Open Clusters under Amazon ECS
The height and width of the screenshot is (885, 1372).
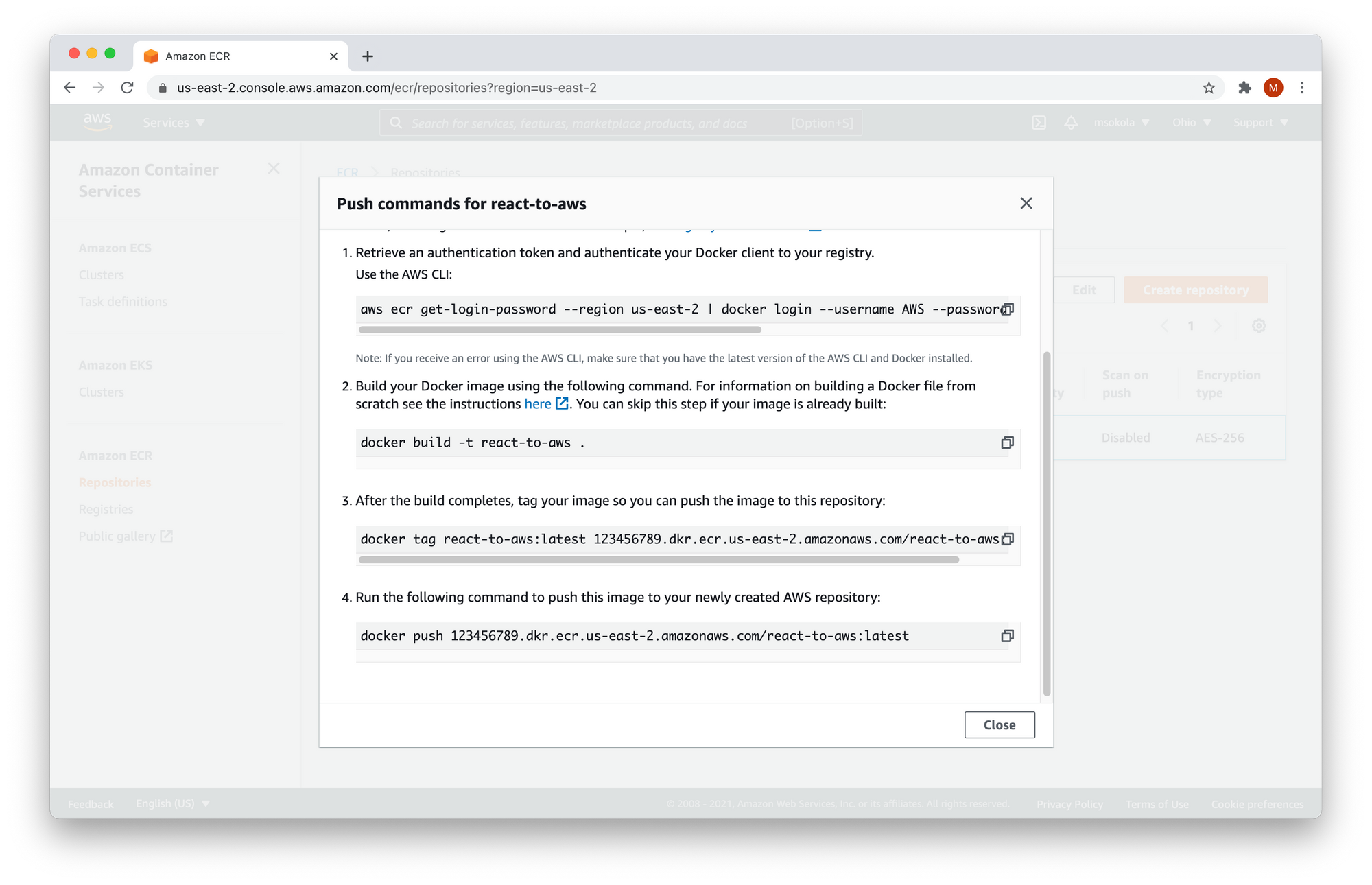(101, 275)
